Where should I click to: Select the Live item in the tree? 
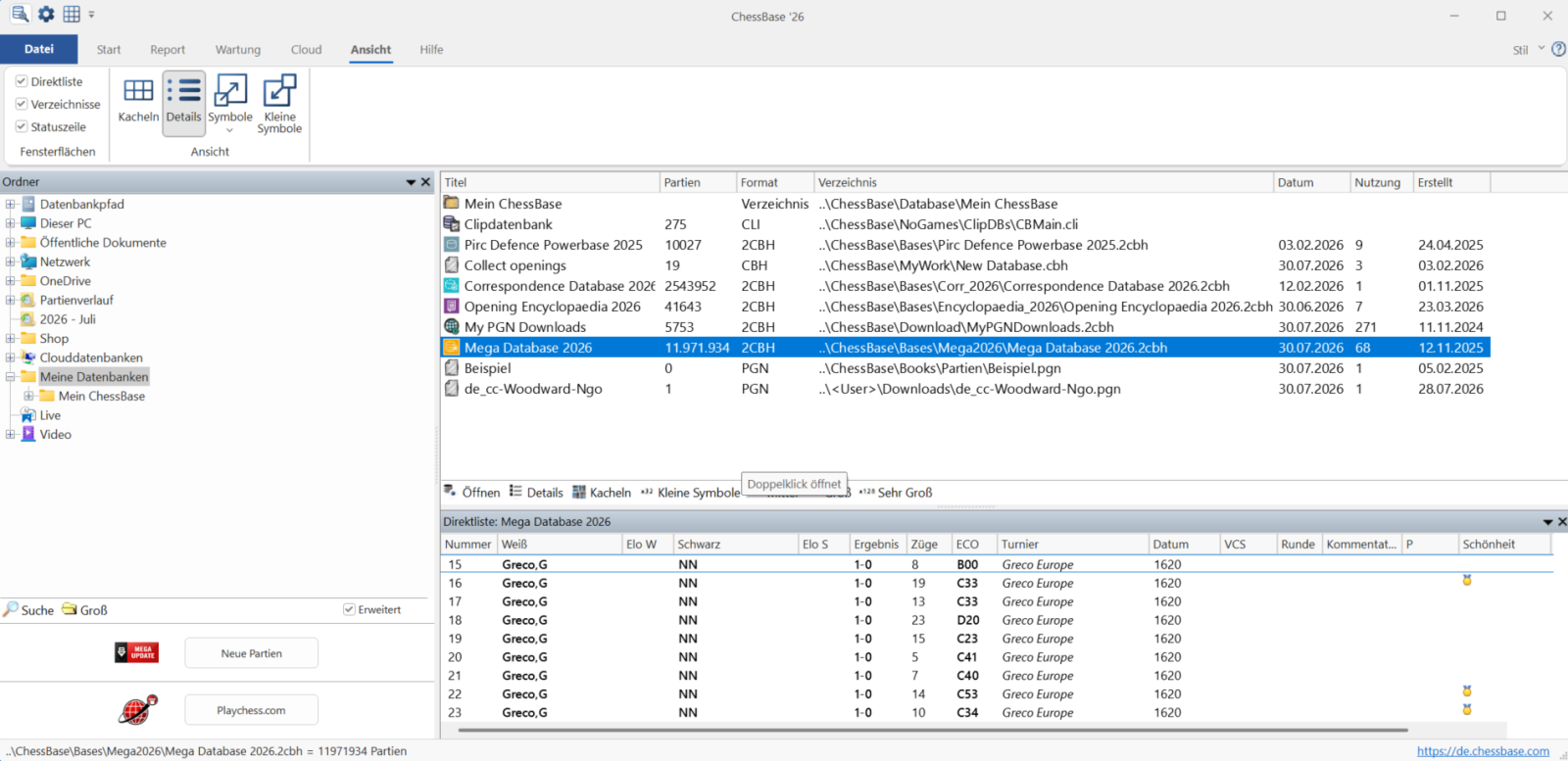pyautogui.click(x=50, y=415)
